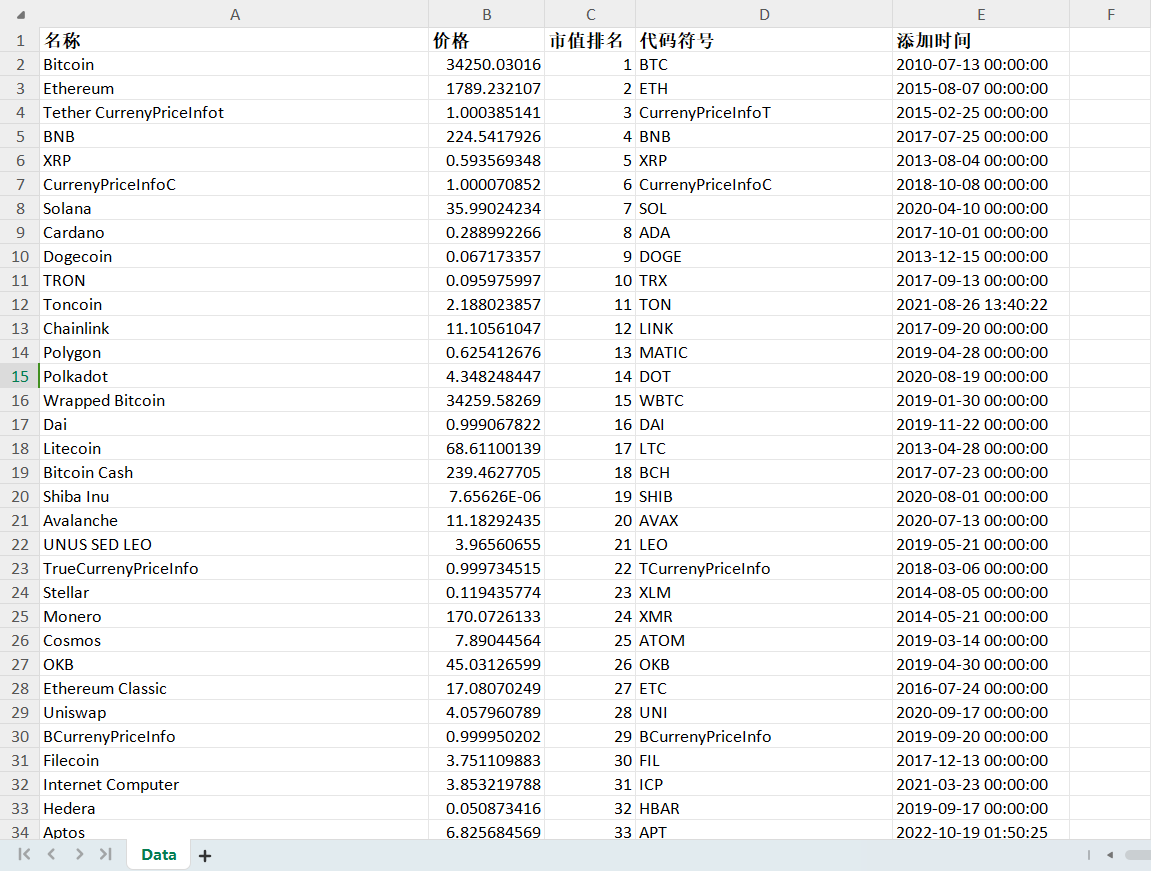Viewport: 1151px width, 871px height.
Task: Select symbol cell TCurrenyPriceInfo
Action: 764,569
